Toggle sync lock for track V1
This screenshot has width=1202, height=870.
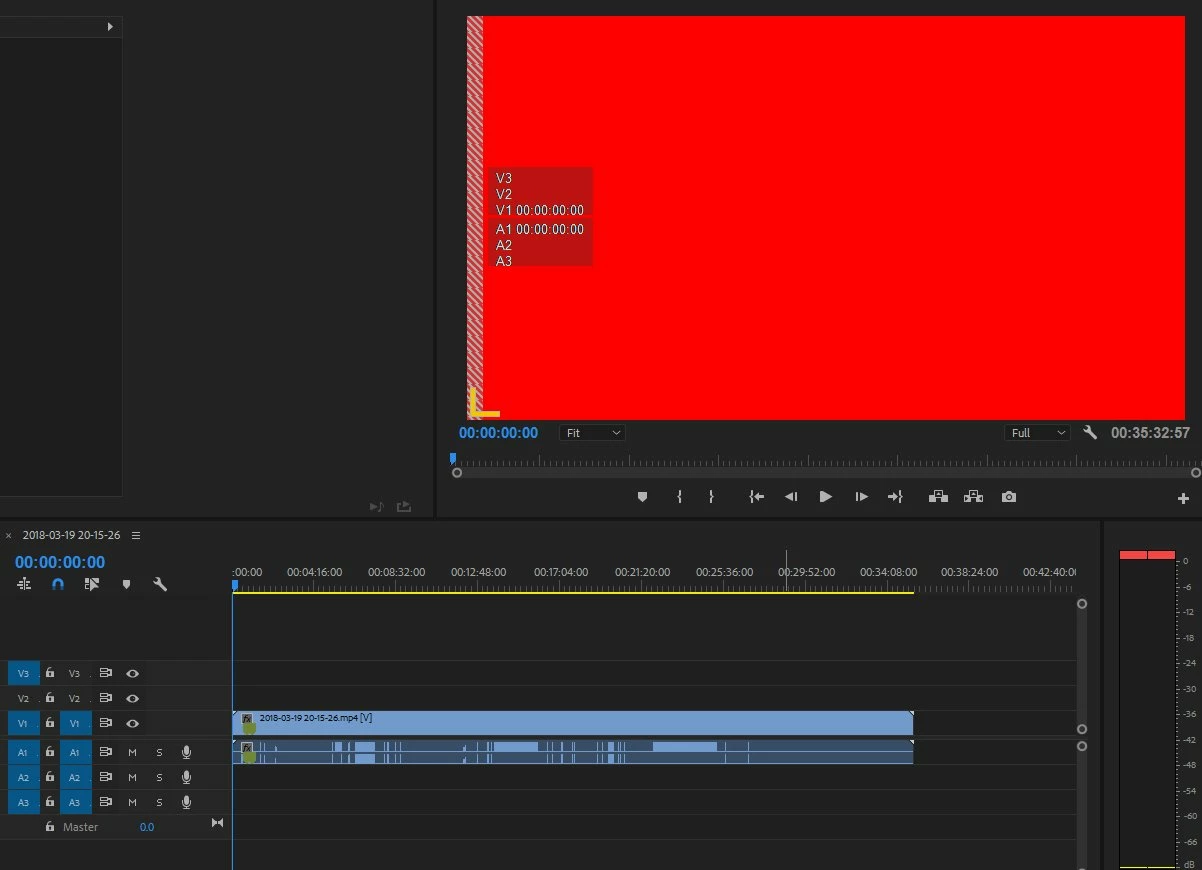pos(105,723)
